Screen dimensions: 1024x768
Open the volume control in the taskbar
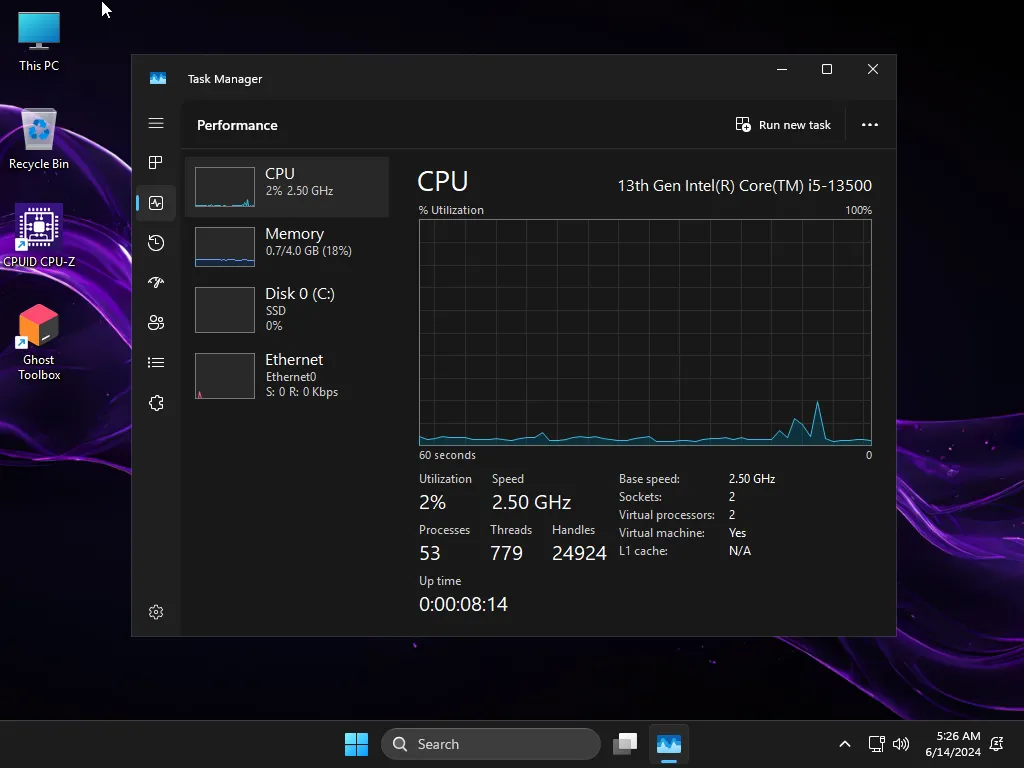(x=901, y=744)
